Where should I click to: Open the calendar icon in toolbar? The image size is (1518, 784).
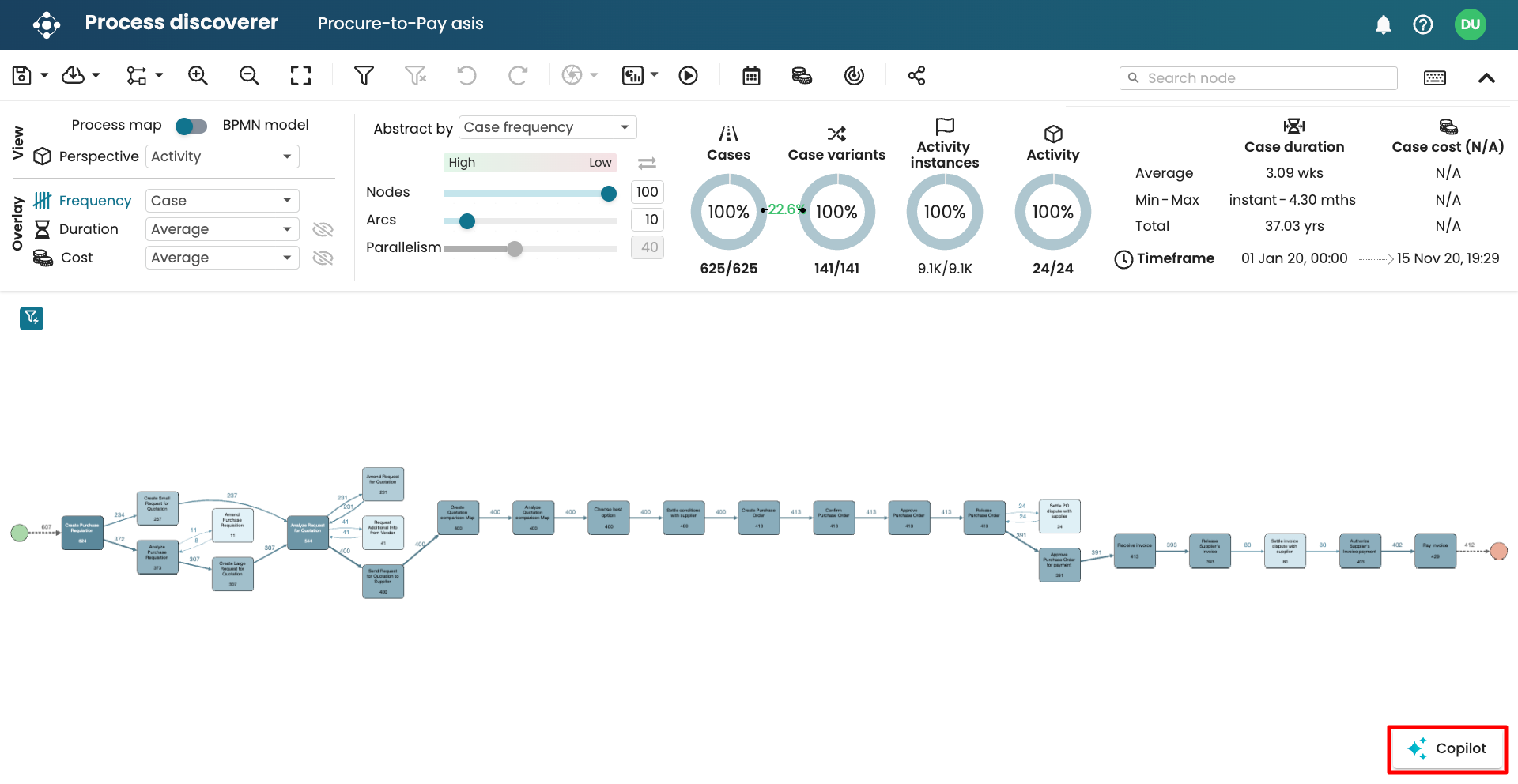(751, 76)
